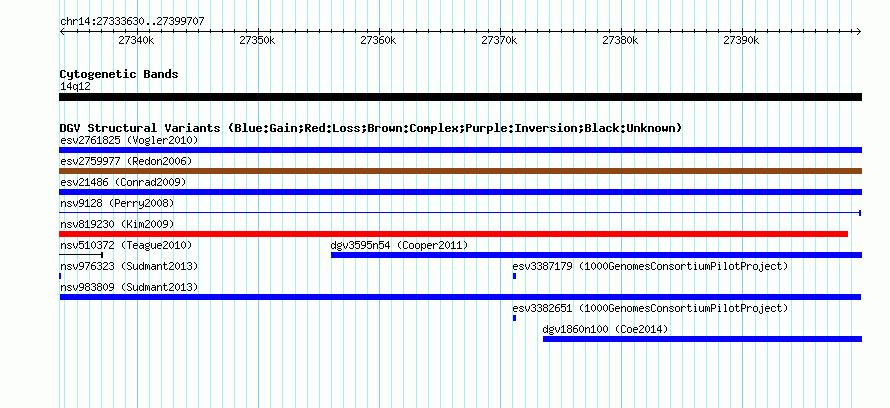Click the 14q12 band label
The image size is (890, 408).
pos(75,86)
